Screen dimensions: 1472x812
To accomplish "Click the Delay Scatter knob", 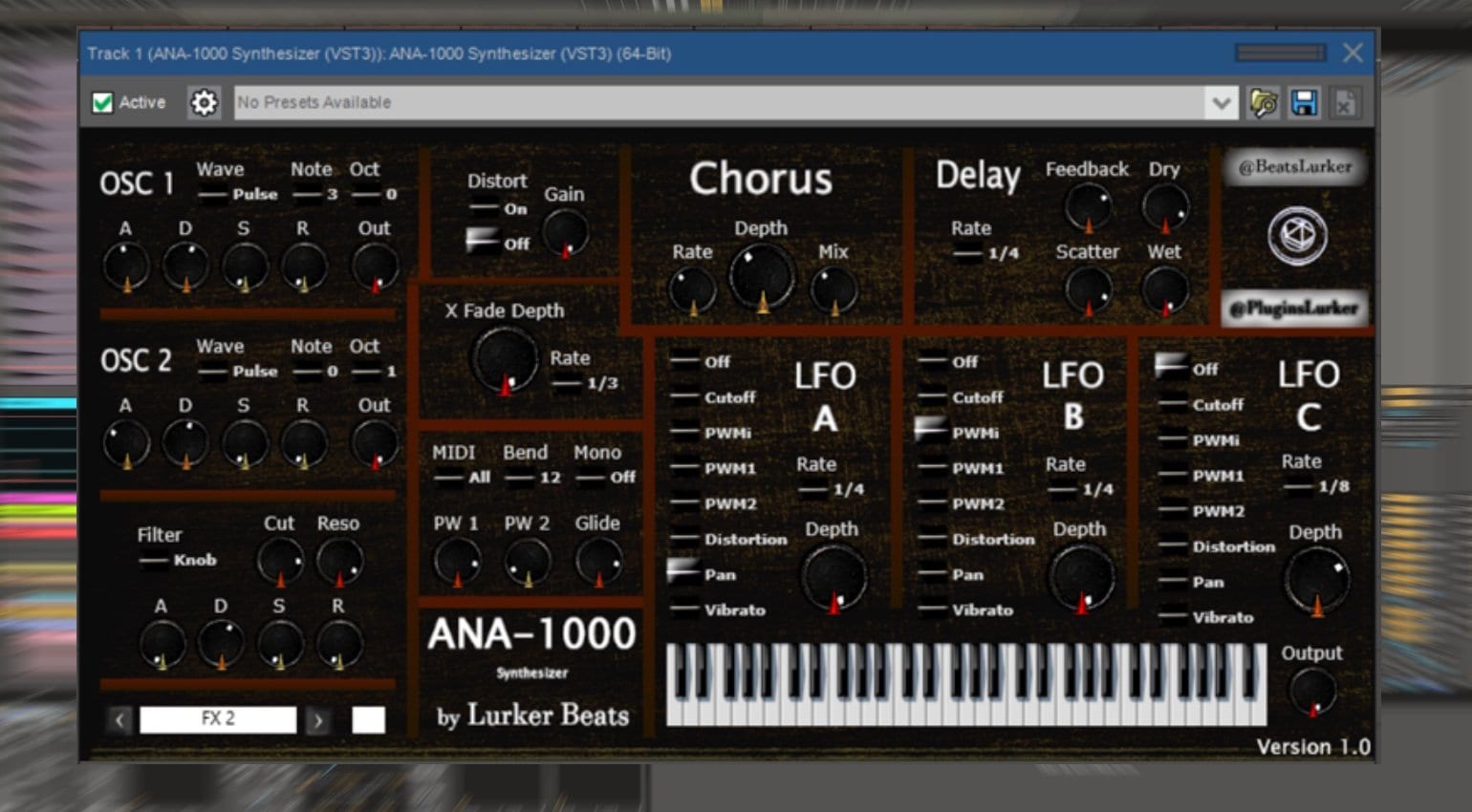I will click(x=1088, y=289).
